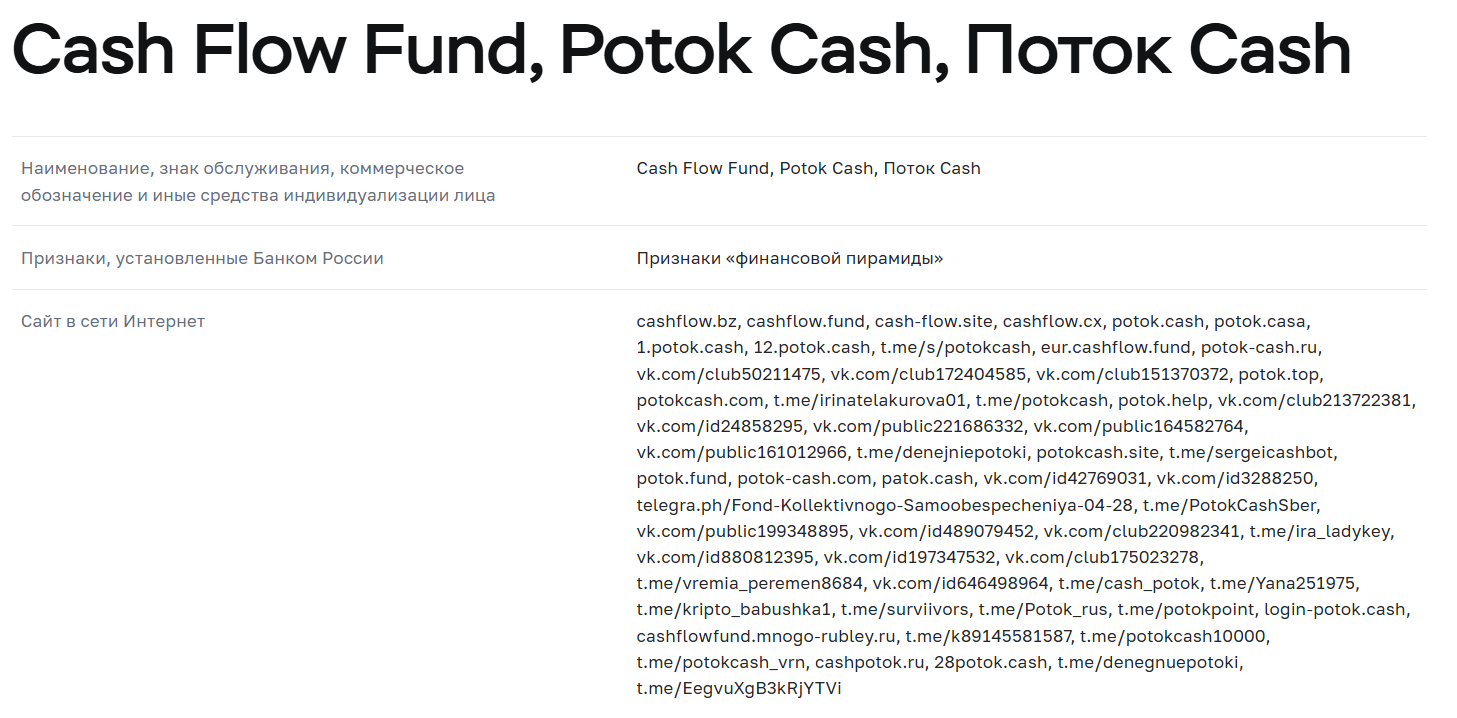Click the t.me/irinatelakurova01 address
This screenshot has height=718, width=1457.
click(x=870, y=400)
